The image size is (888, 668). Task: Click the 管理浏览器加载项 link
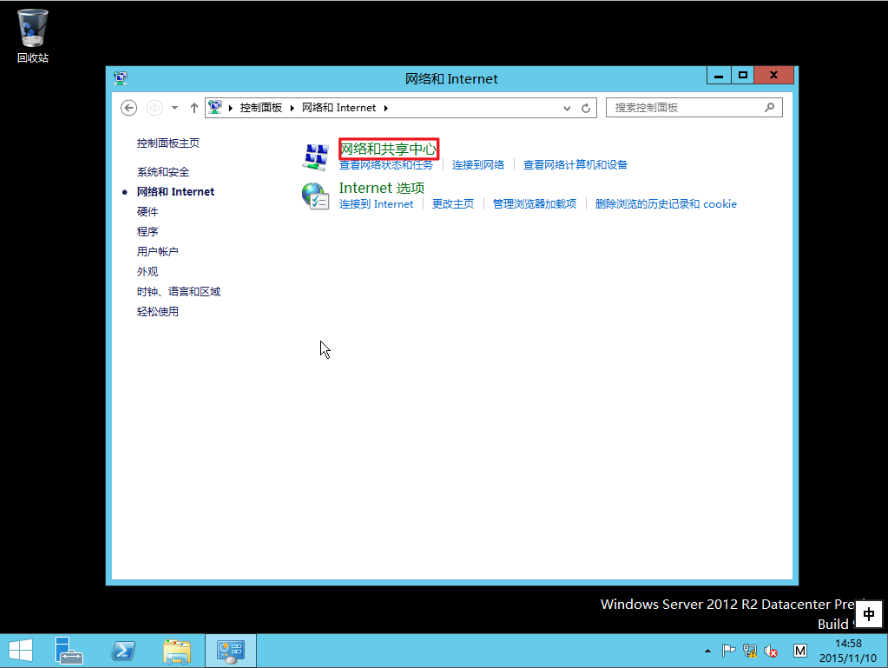[535, 204]
